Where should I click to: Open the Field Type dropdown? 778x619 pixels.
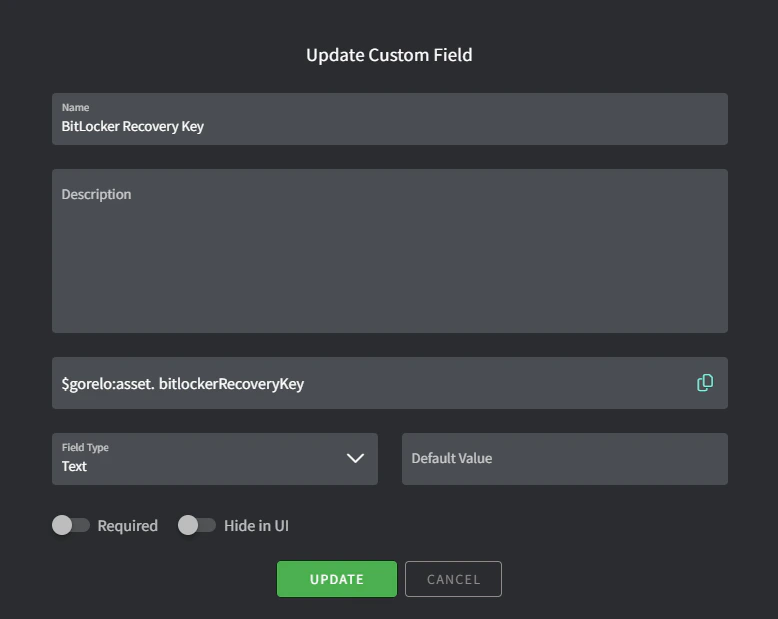tap(215, 459)
